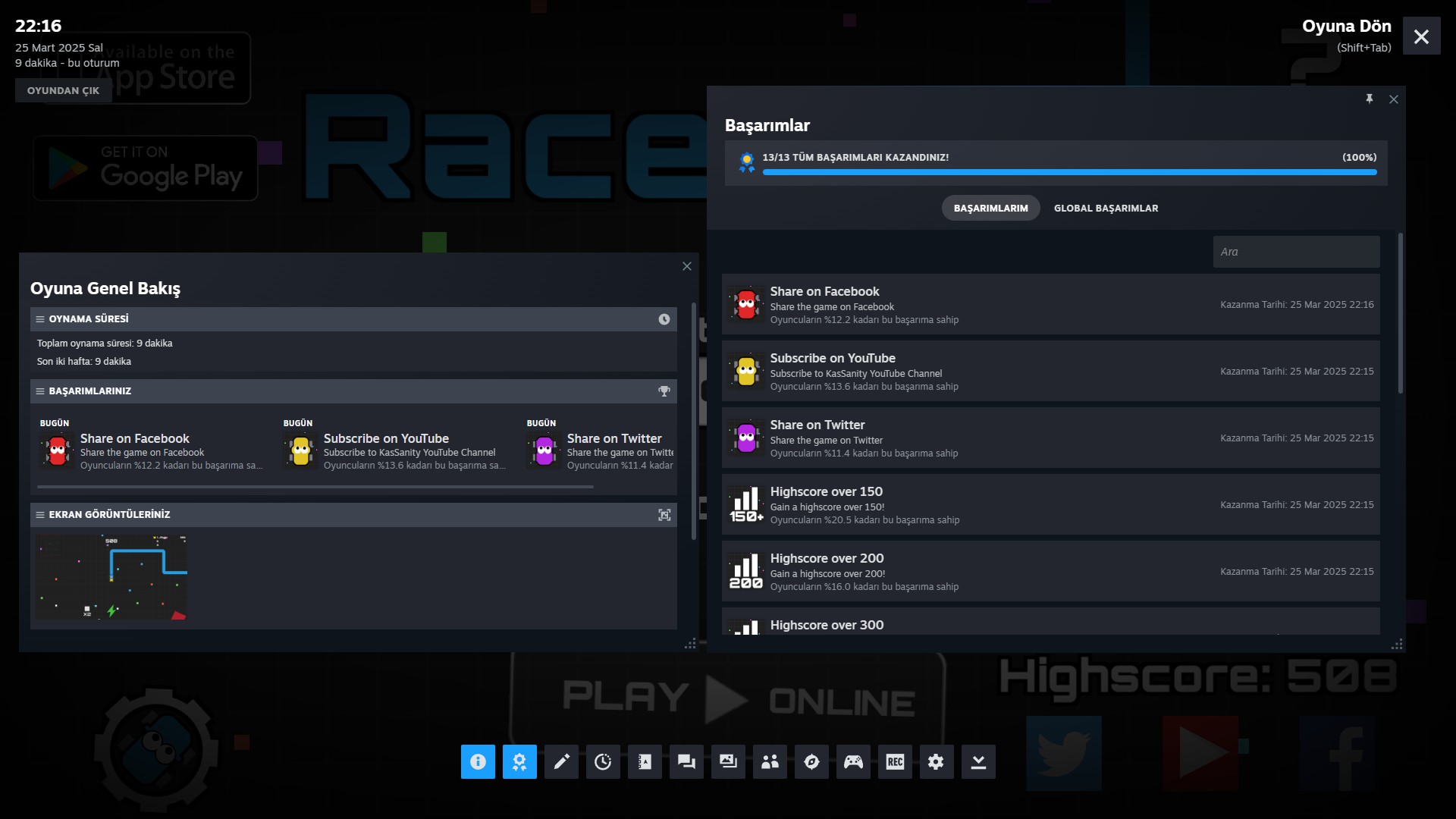The image size is (1456, 819).
Task: Open the Discussions chat bubbles icon
Action: (x=686, y=761)
